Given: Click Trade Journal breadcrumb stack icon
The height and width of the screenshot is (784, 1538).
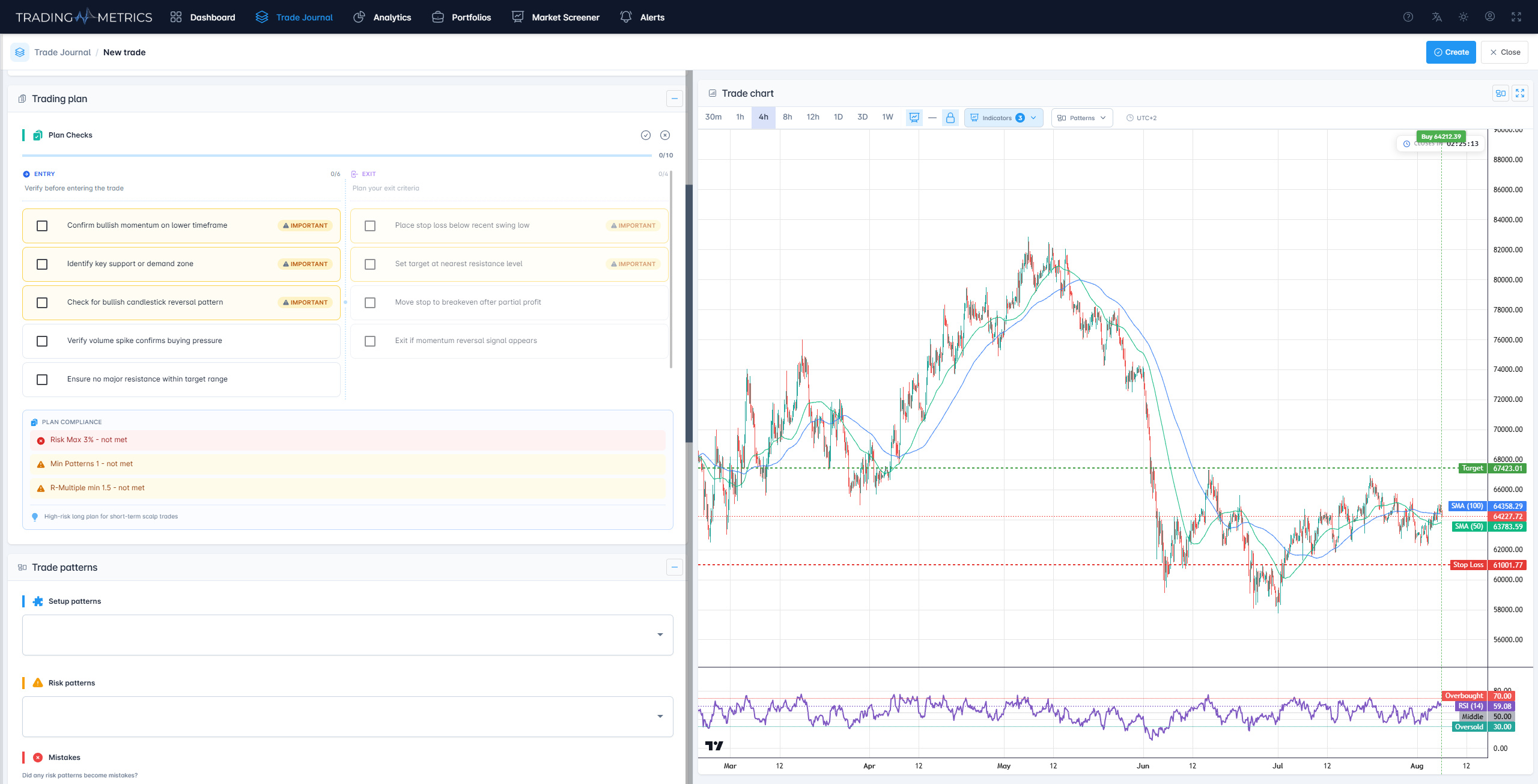Looking at the screenshot, I should tap(20, 52).
